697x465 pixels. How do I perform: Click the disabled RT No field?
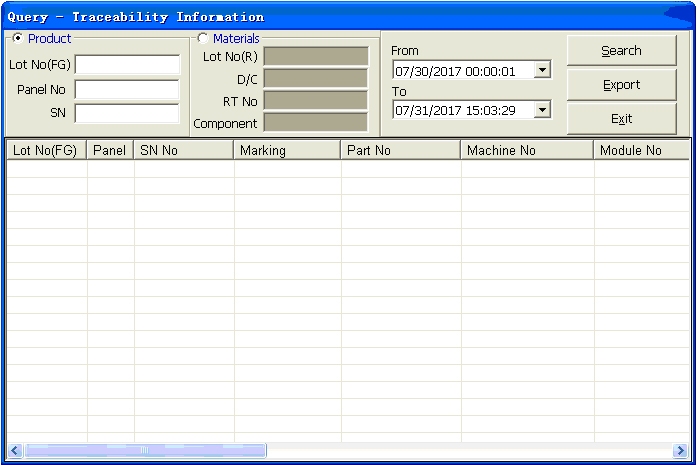(316, 101)
